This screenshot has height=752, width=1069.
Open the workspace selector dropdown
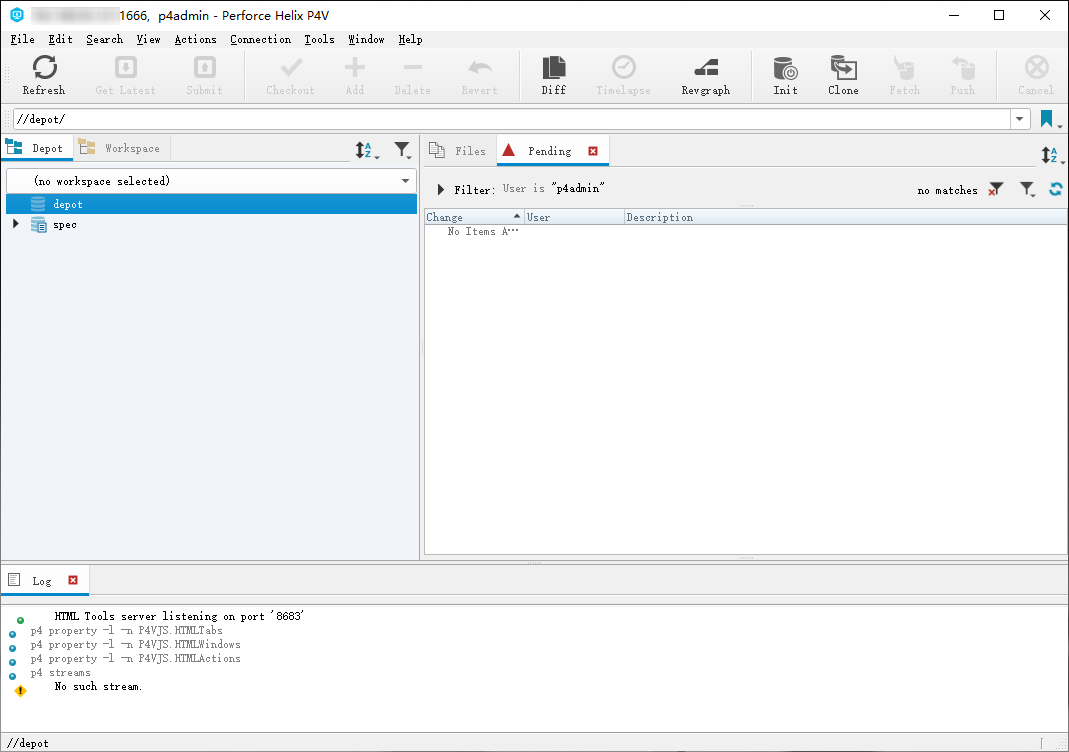(x=406, y=181)
